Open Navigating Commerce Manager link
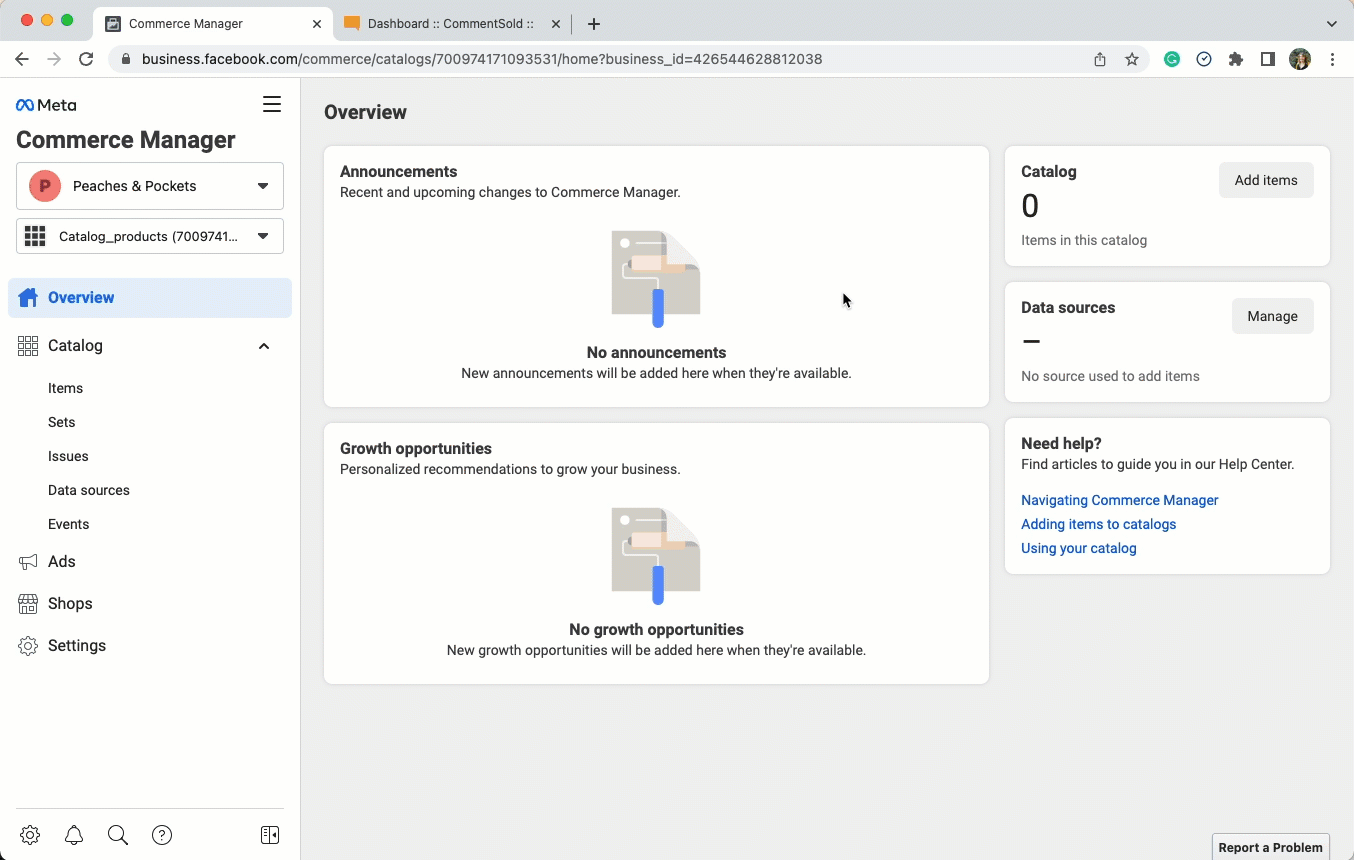Image resolution: width=1354 pixels, height=860 pixels. [x=1120, y=500]
